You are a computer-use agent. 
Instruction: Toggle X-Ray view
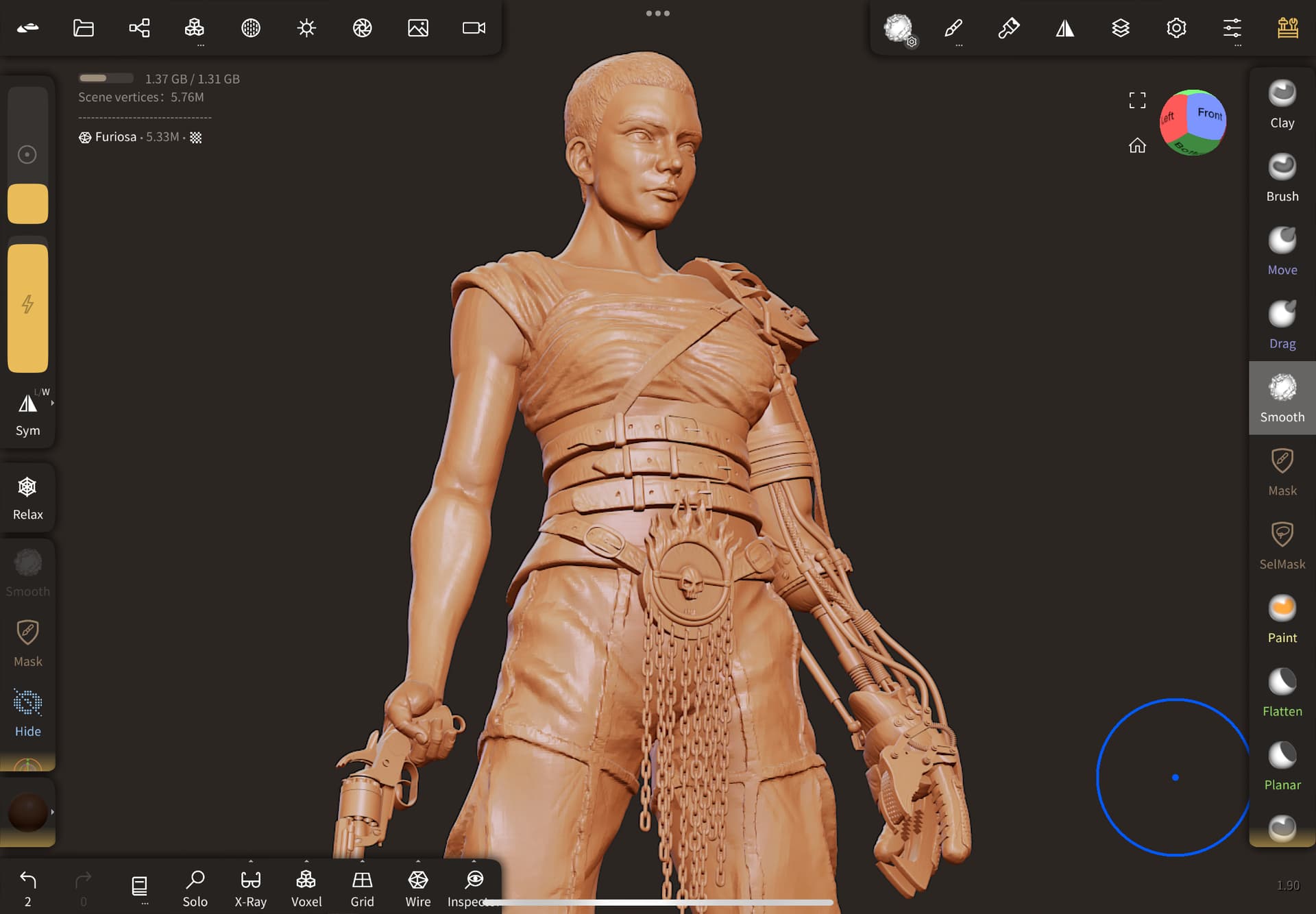[x=250, y=888]
